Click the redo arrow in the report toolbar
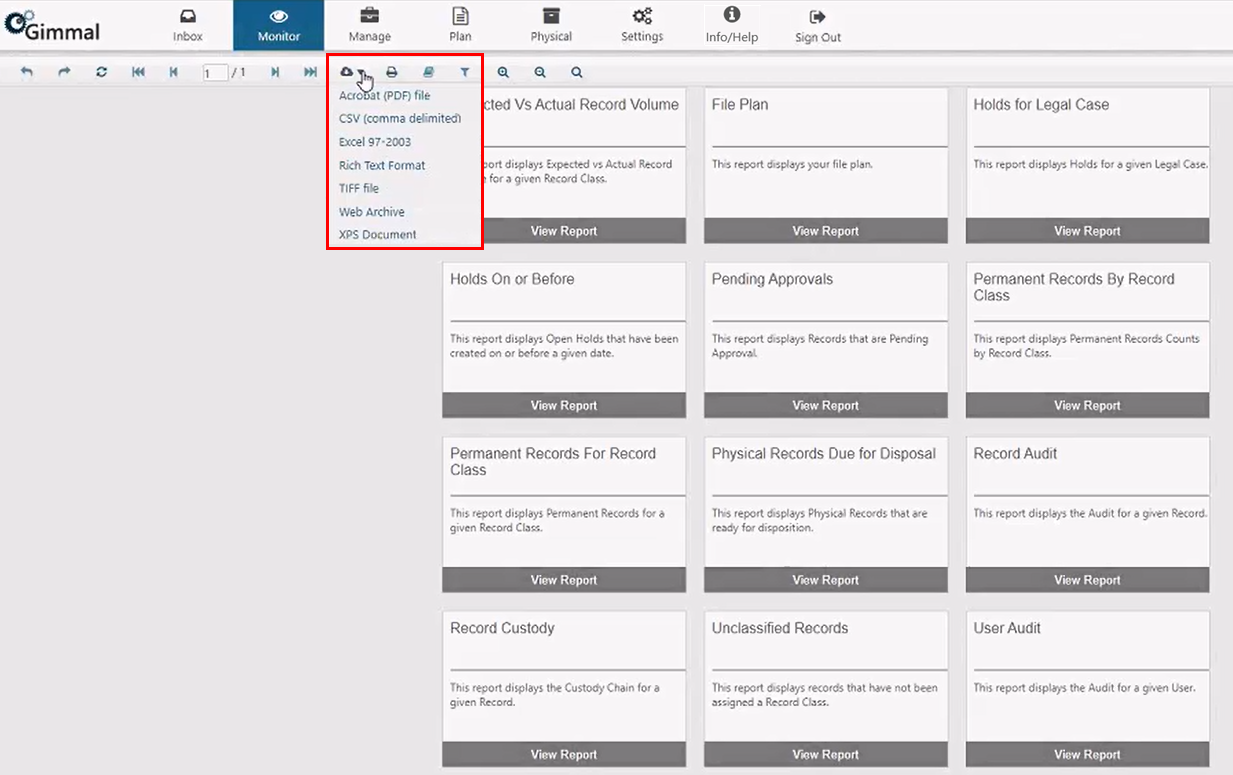The image size is (1233, 775). click(x=64, y=72)
